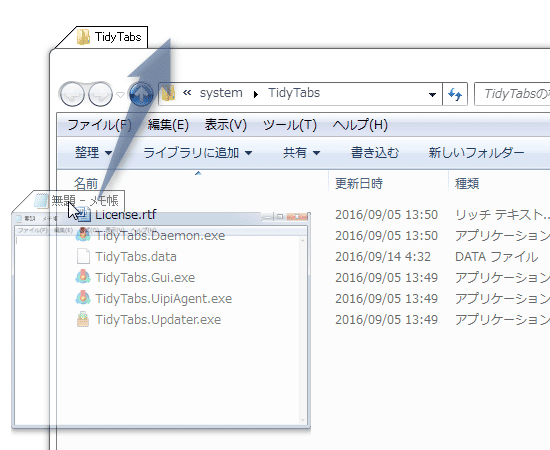The image size is (550, 450).
Task: Select the TidyTabs.UipiAgent.exe file name
Action: click(x=163, y=299)
